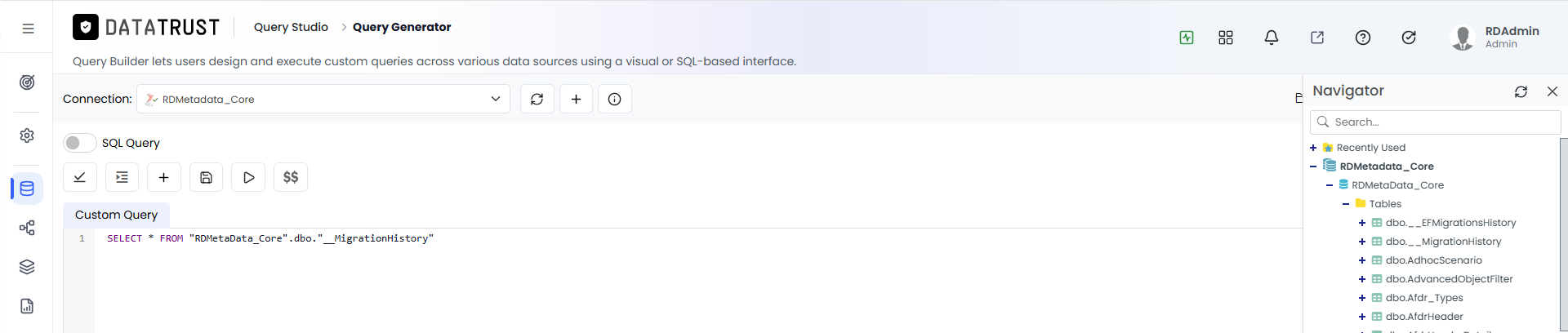Image resolution: width=1568 pixels, height=333 pixels.
Task: Go to Query Studio breadcrumb
Action: coord(291,27)
